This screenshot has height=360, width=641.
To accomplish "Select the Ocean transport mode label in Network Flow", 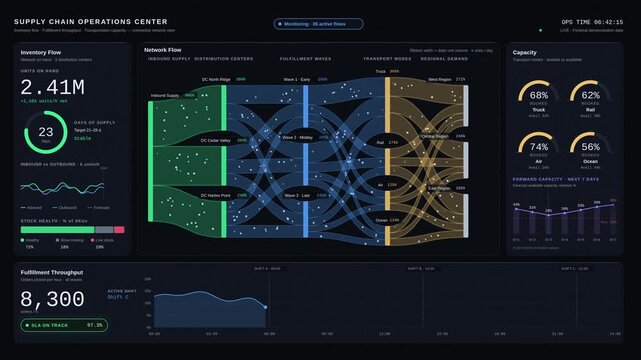I will 381,220.
